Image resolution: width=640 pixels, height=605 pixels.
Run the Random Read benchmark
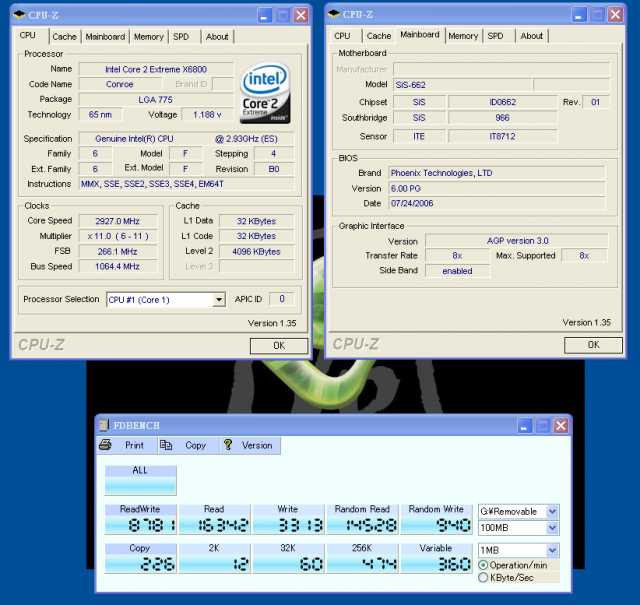coord(362,519)
